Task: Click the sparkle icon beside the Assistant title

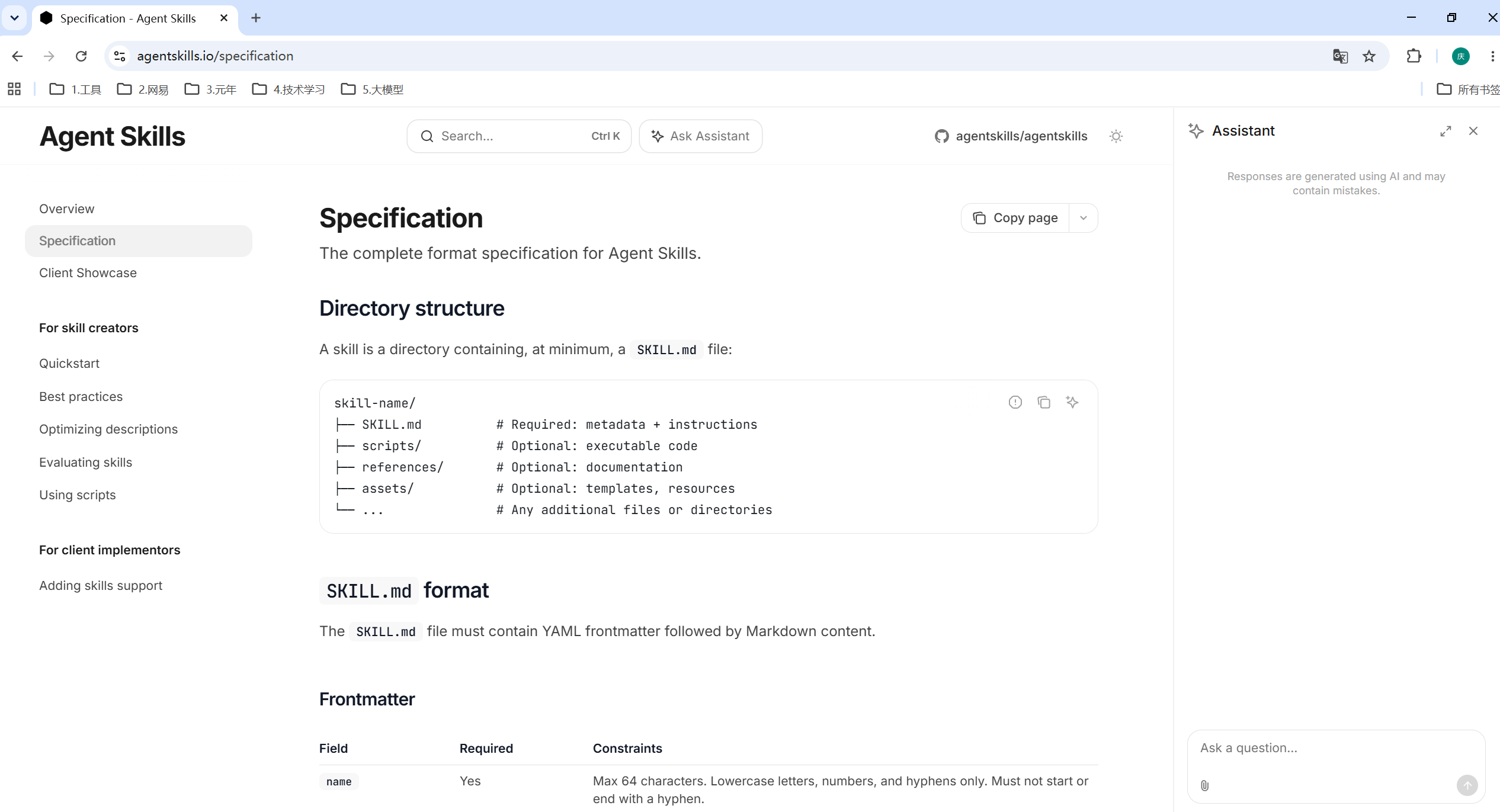Action: (1196, 131)
